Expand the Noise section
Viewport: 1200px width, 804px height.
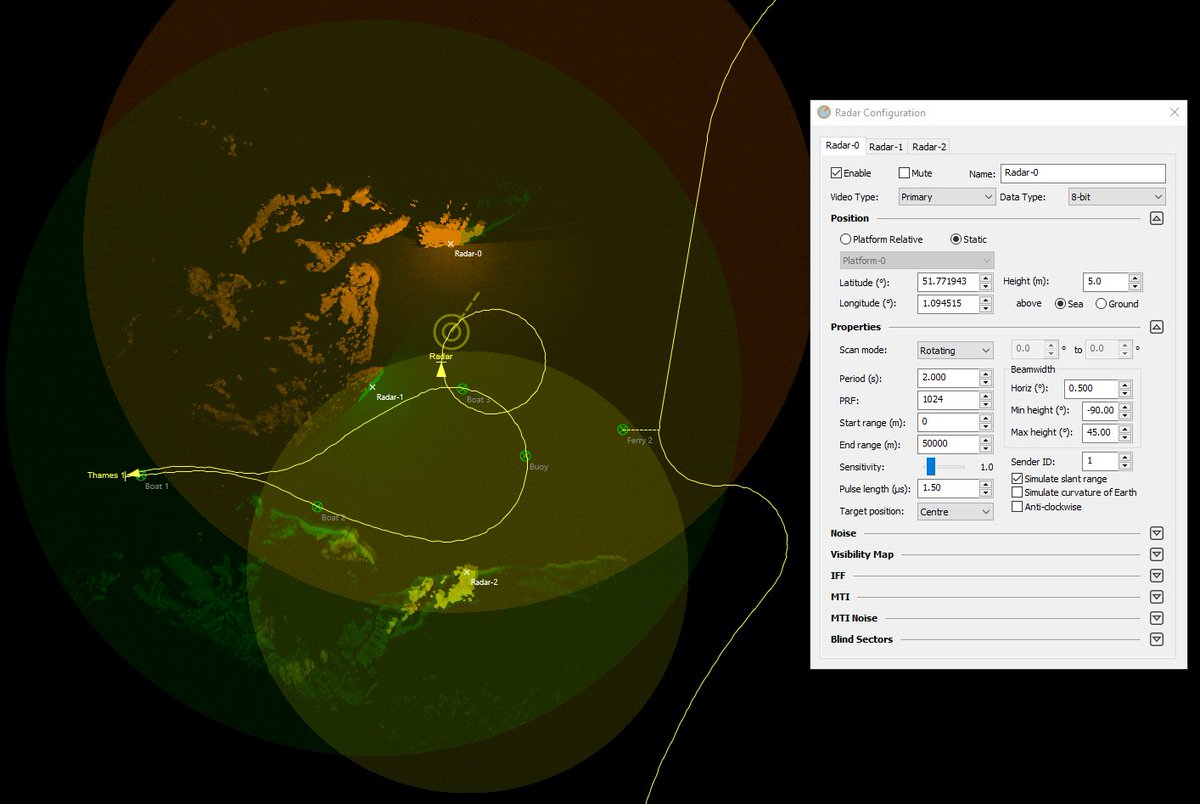[x=1156, y=534]
